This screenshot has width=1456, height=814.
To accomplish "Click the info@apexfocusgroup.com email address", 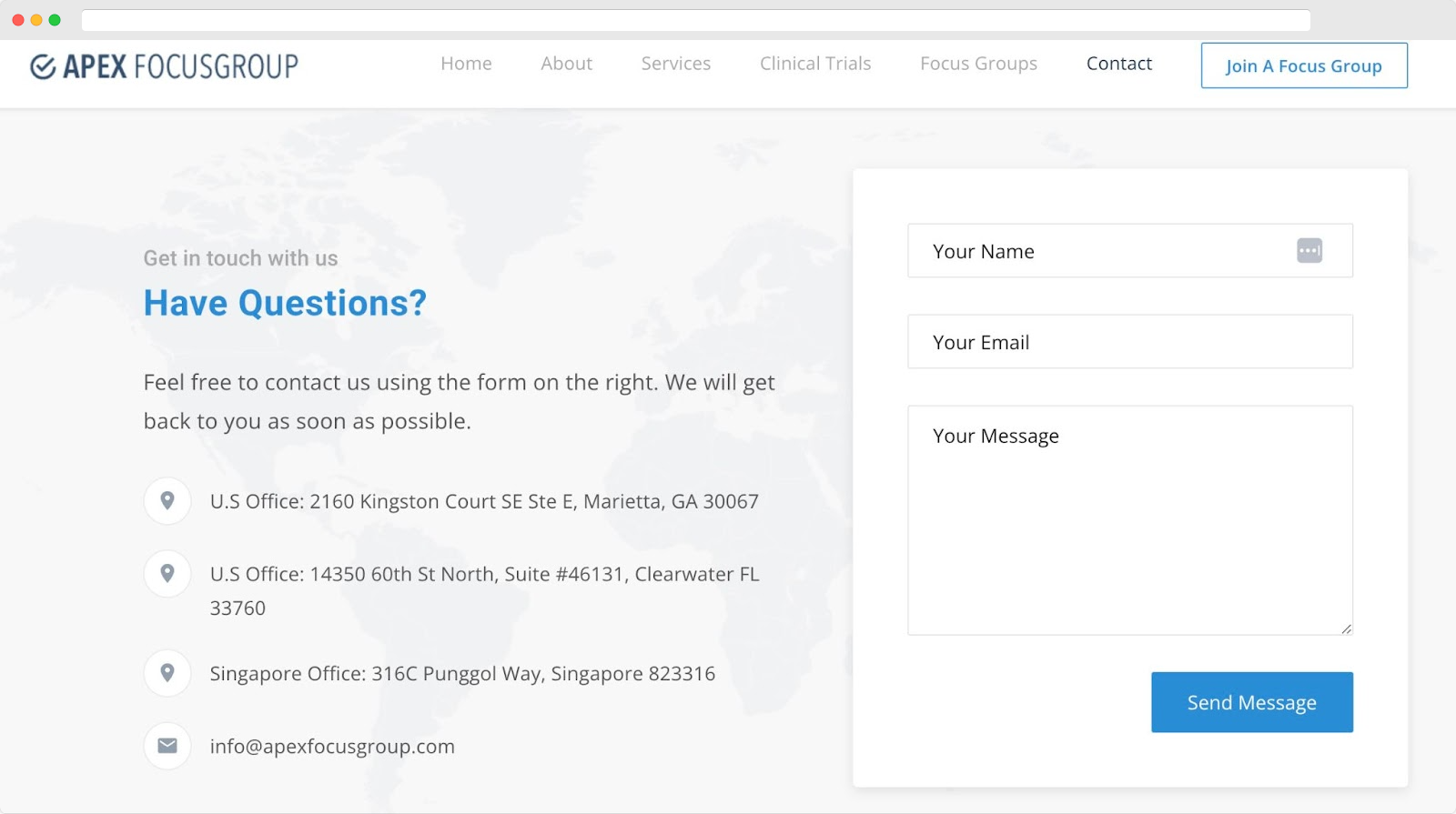I will click(332, 747).
